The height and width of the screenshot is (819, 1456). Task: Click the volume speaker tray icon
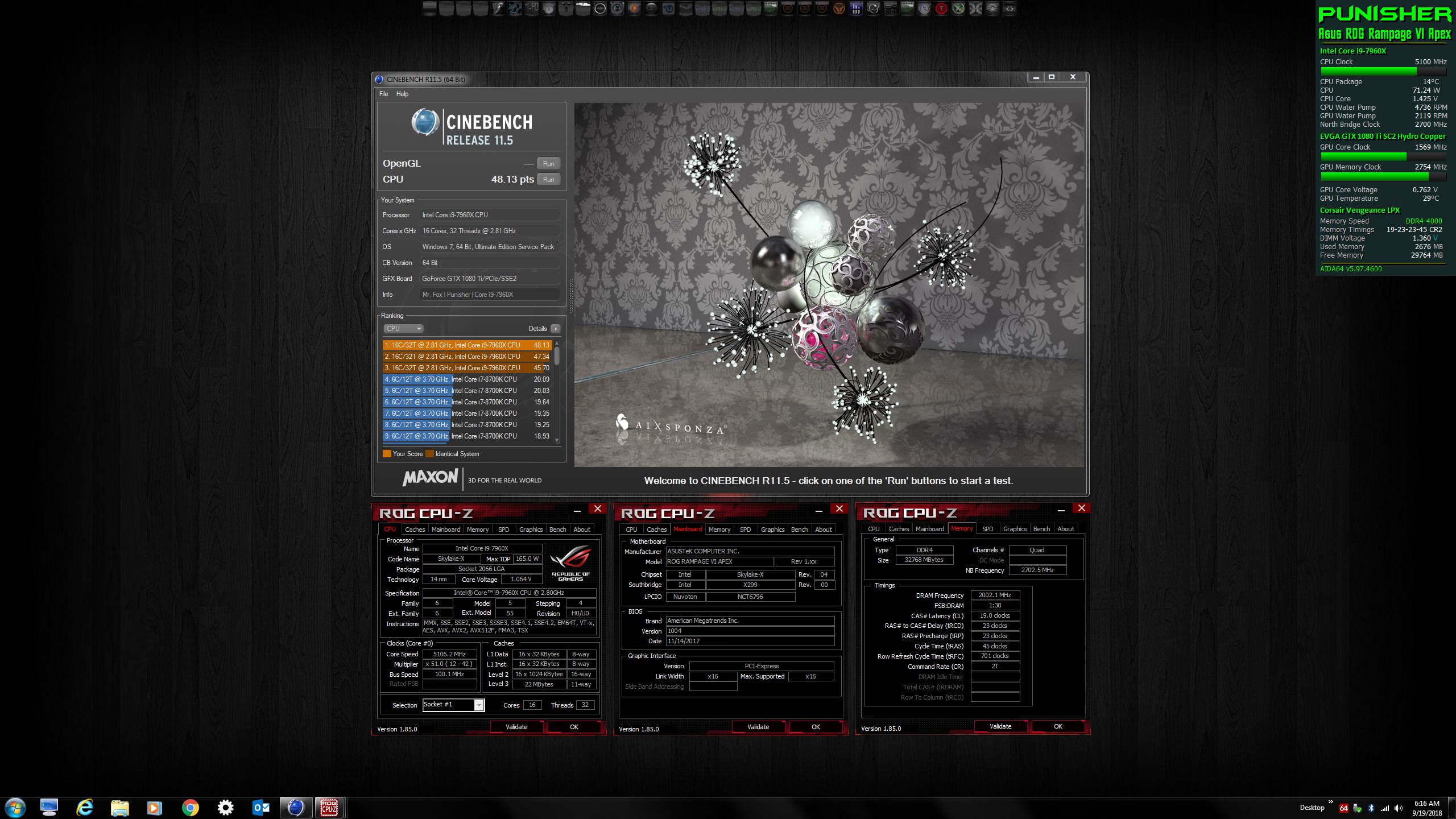point(1398,808)
